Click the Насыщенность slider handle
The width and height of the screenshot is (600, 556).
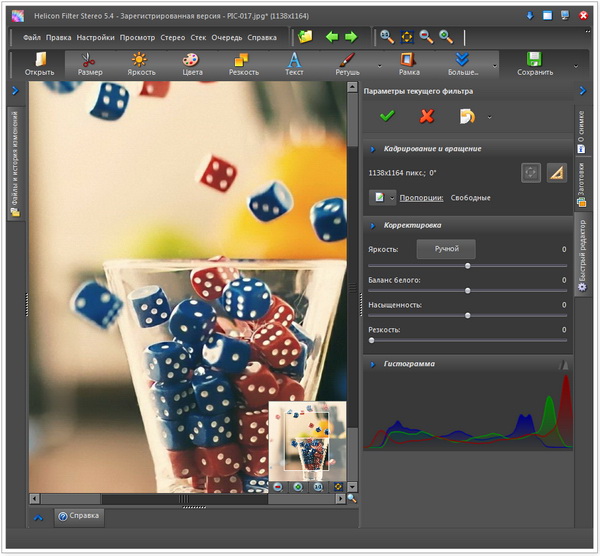click(x=468, y=315)
